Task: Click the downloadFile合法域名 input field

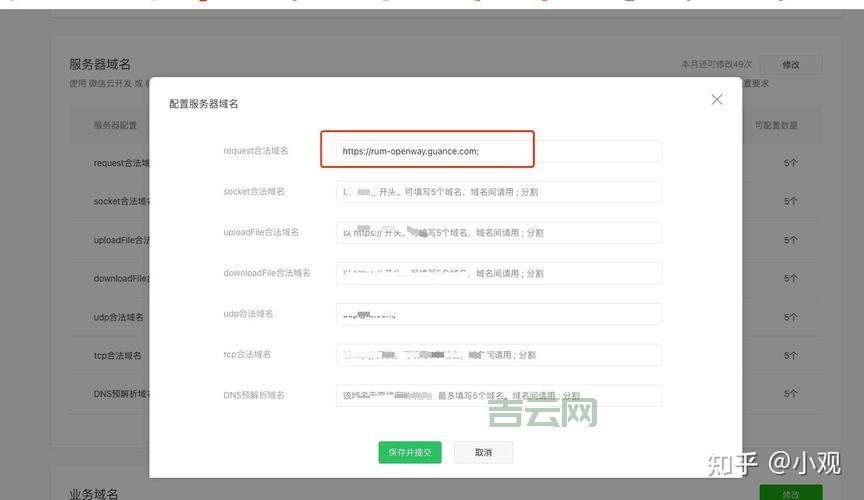Action: [x=499, y=273]
